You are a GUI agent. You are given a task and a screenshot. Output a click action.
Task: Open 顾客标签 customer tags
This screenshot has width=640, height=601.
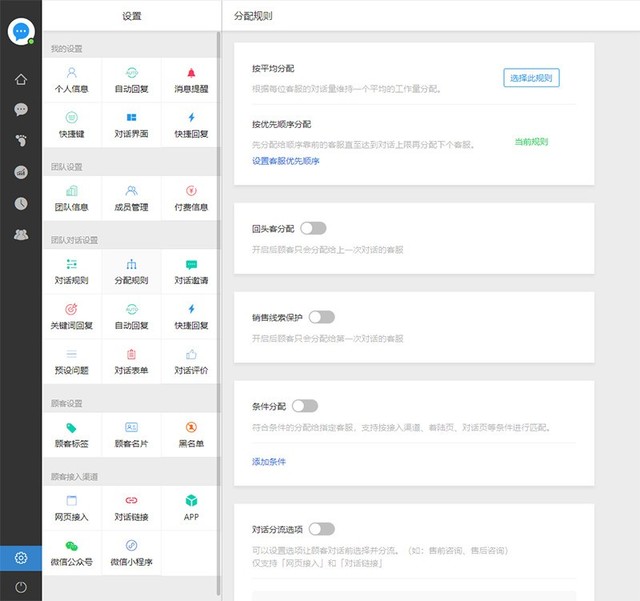[71, 434]
